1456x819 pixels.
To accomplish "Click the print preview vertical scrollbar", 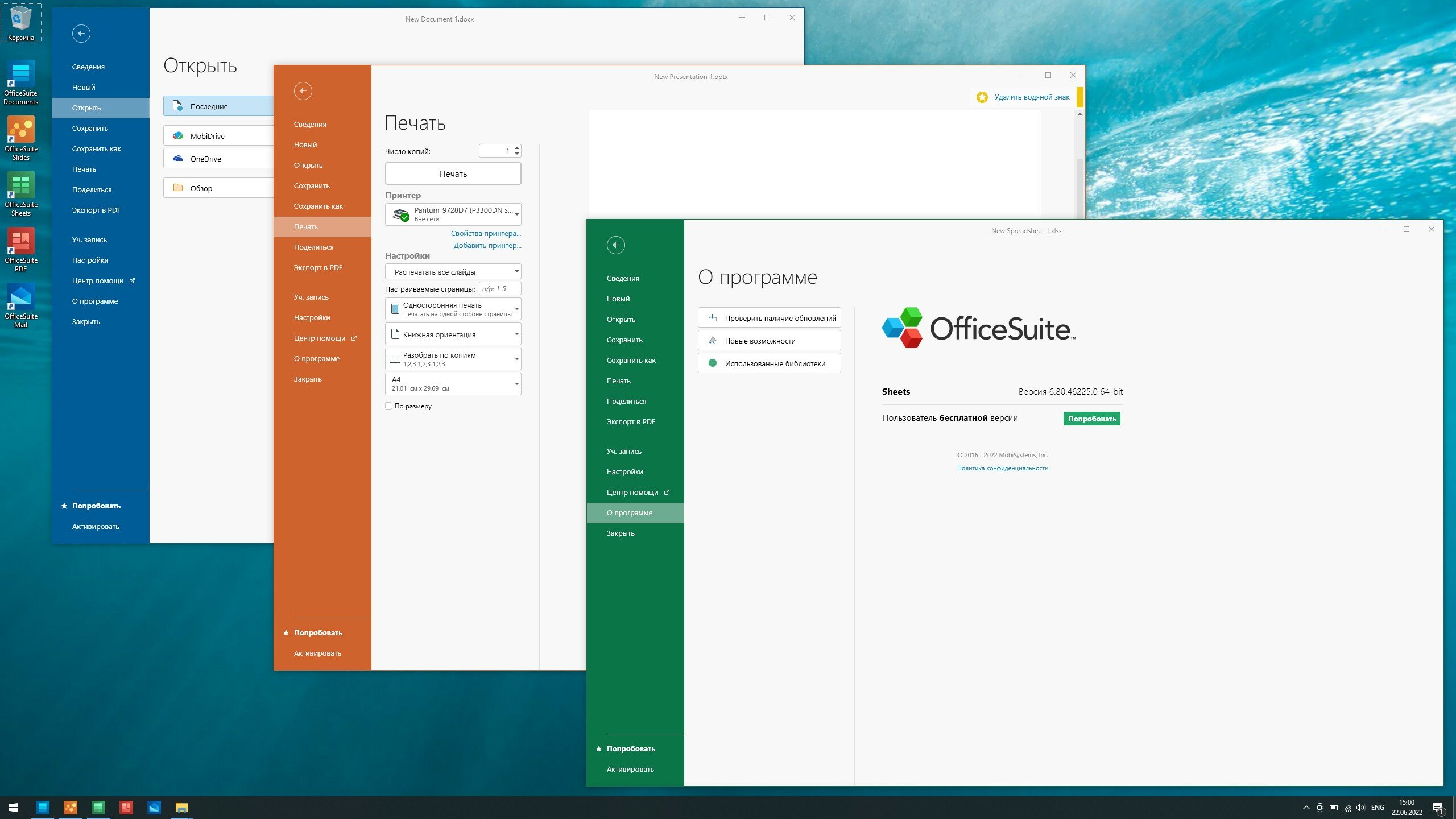I will 1079,188.
